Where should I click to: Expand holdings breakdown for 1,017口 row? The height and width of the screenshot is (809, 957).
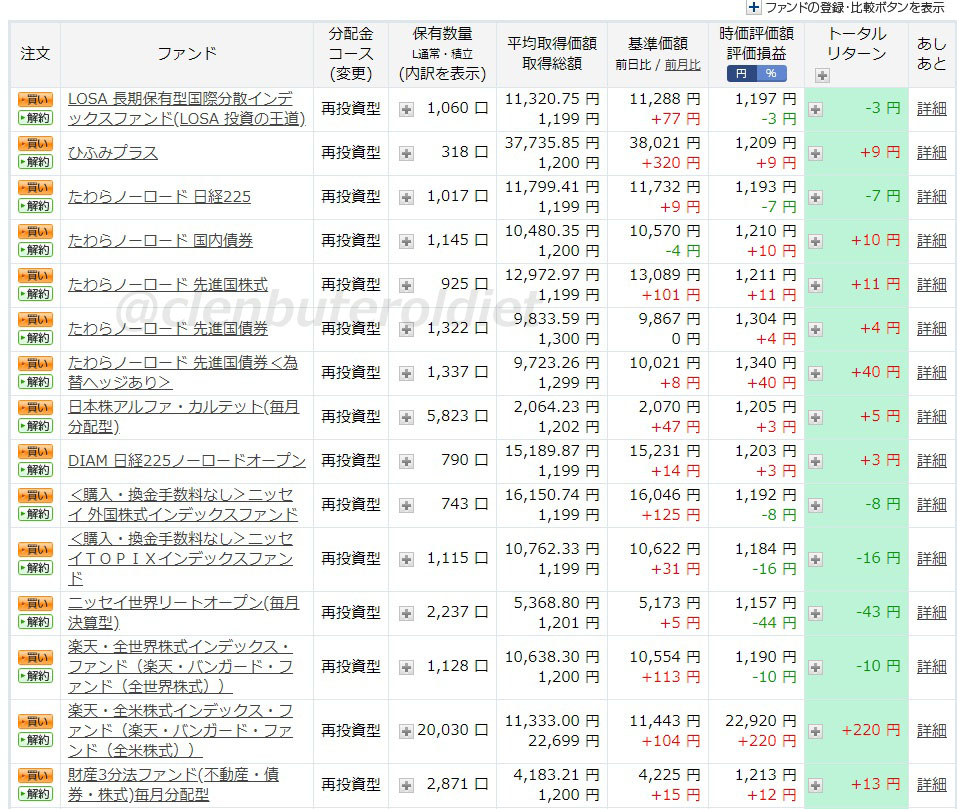[x=406, y=197]
